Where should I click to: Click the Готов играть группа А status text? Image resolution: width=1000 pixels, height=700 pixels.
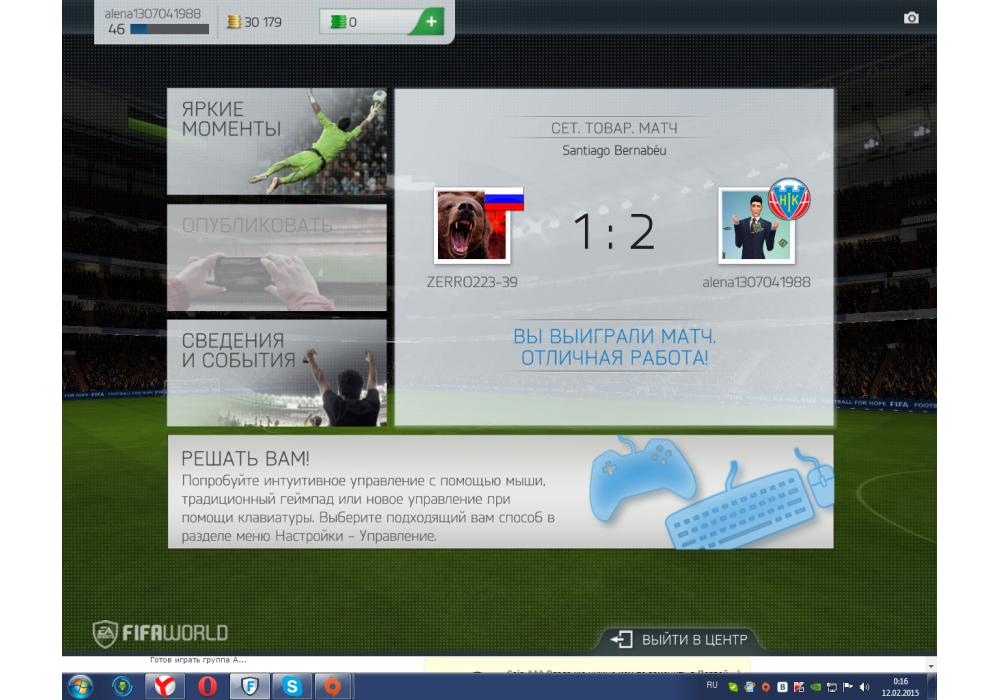198,660
